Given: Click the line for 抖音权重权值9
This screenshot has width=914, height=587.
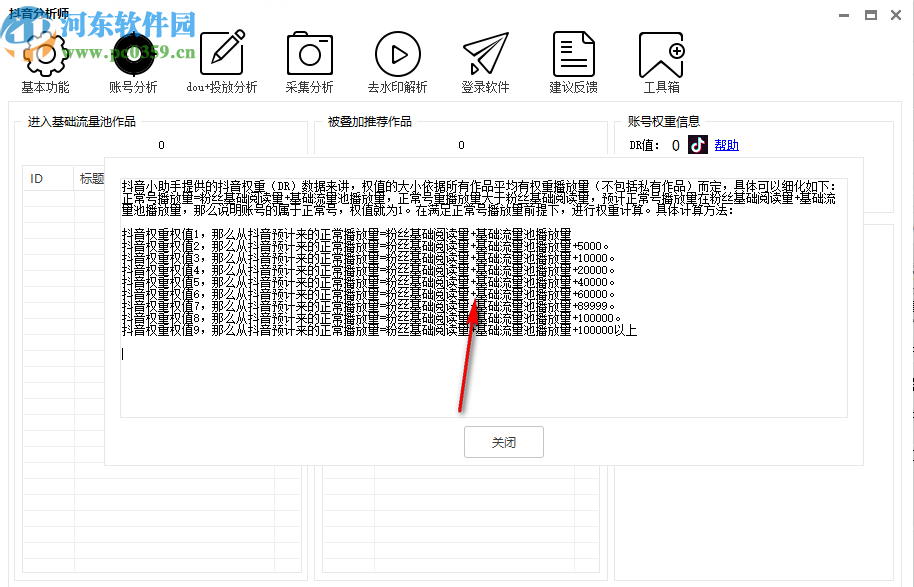Looking at the screenshot, I should point(379,331).
